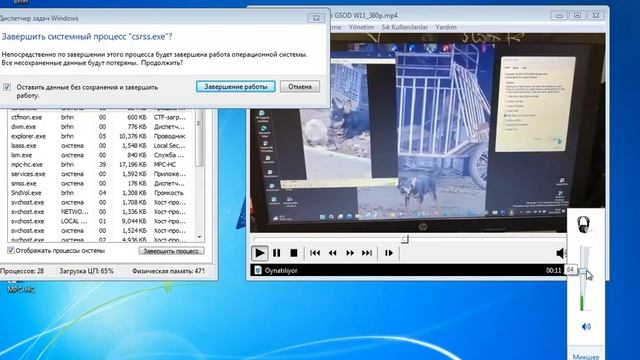
Task: Click the "Отмена" button
Action: (x=300, y=87)
